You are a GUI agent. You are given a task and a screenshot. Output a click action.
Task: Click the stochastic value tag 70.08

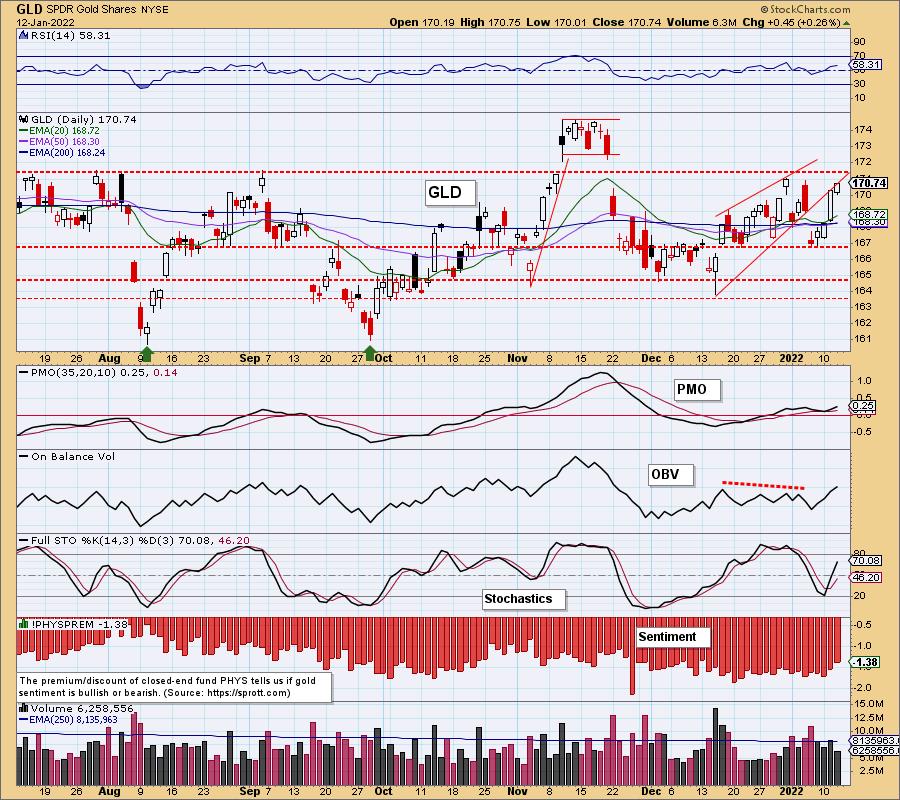(866, 561)
